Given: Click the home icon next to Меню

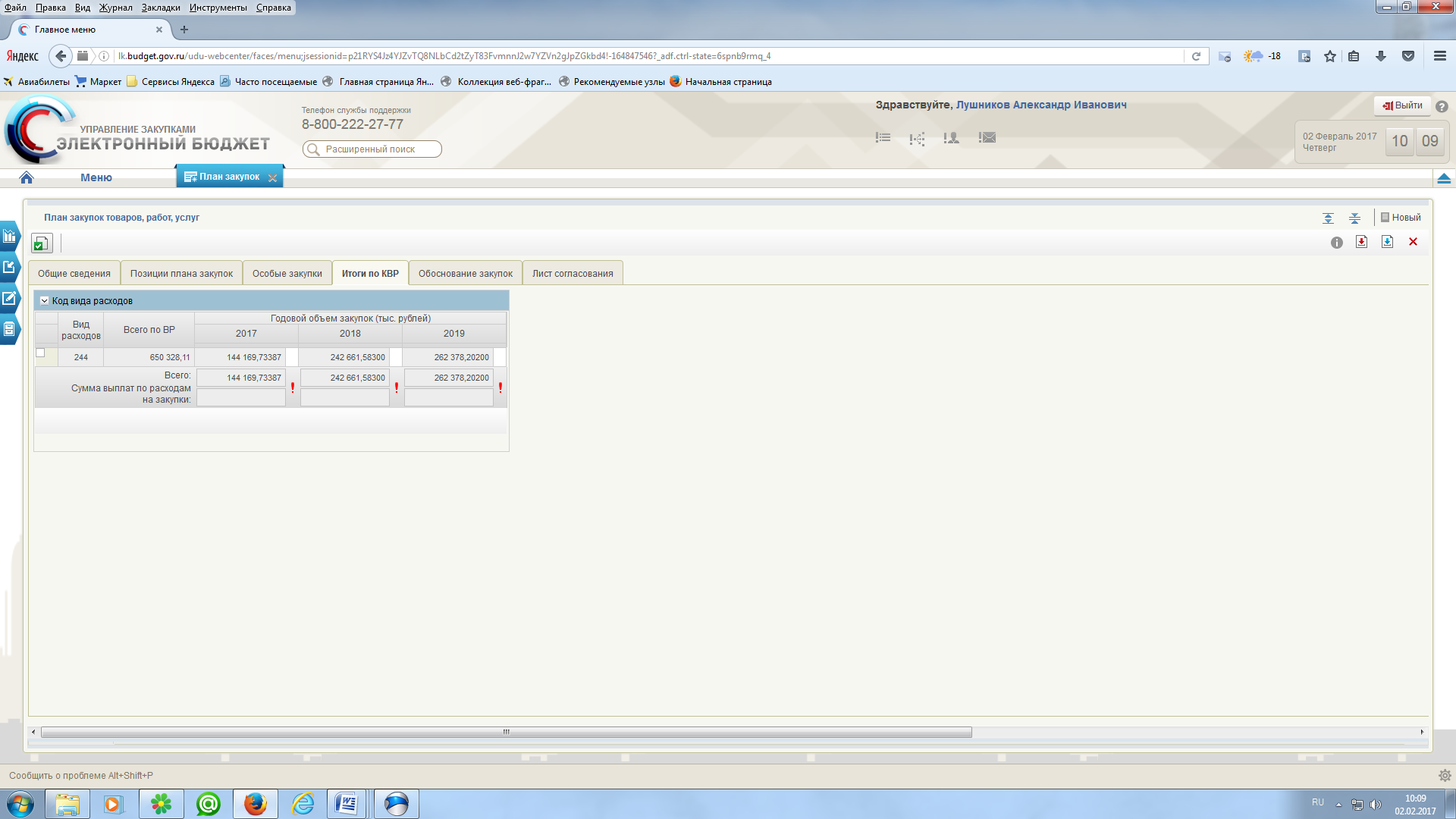Looking at the screenshot, I should tap(27, 177).
